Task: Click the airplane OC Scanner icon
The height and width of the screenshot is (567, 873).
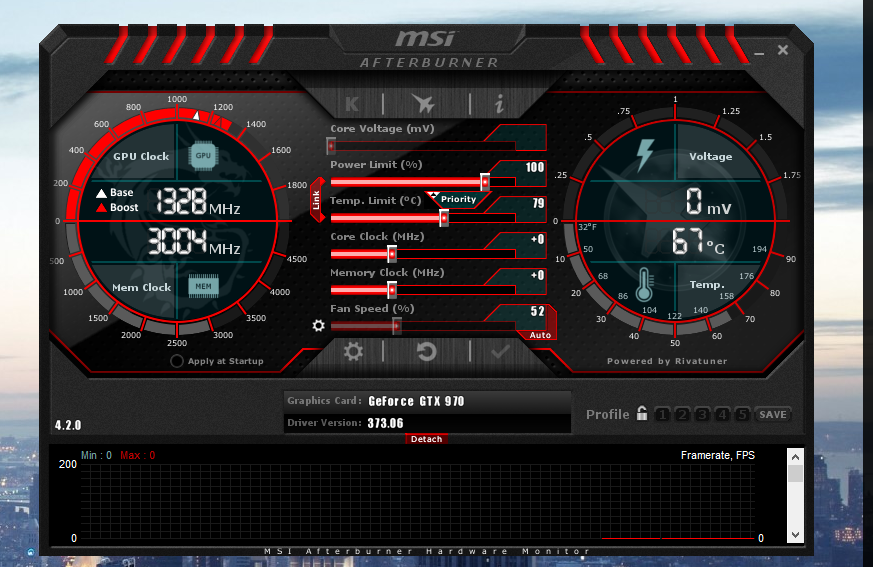Action: click(424, 104)
